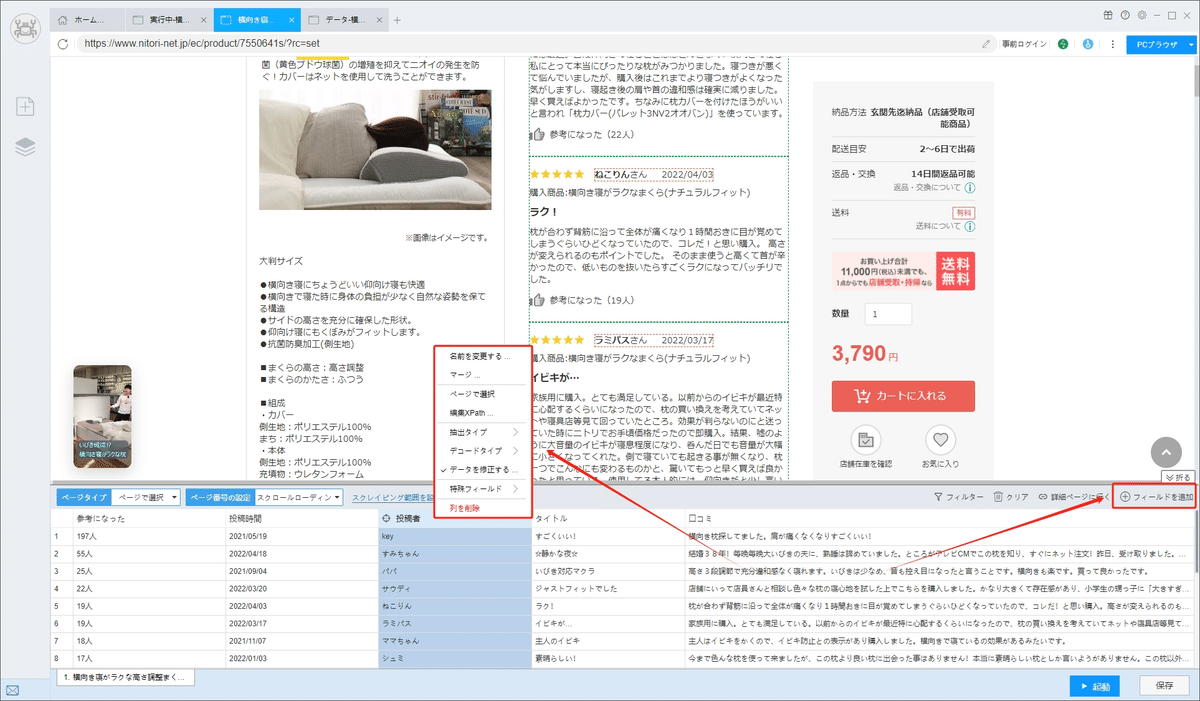This screenshot has width=1200, height=701.
Task: Choose マージ in context menu
Action: point(483,375)
